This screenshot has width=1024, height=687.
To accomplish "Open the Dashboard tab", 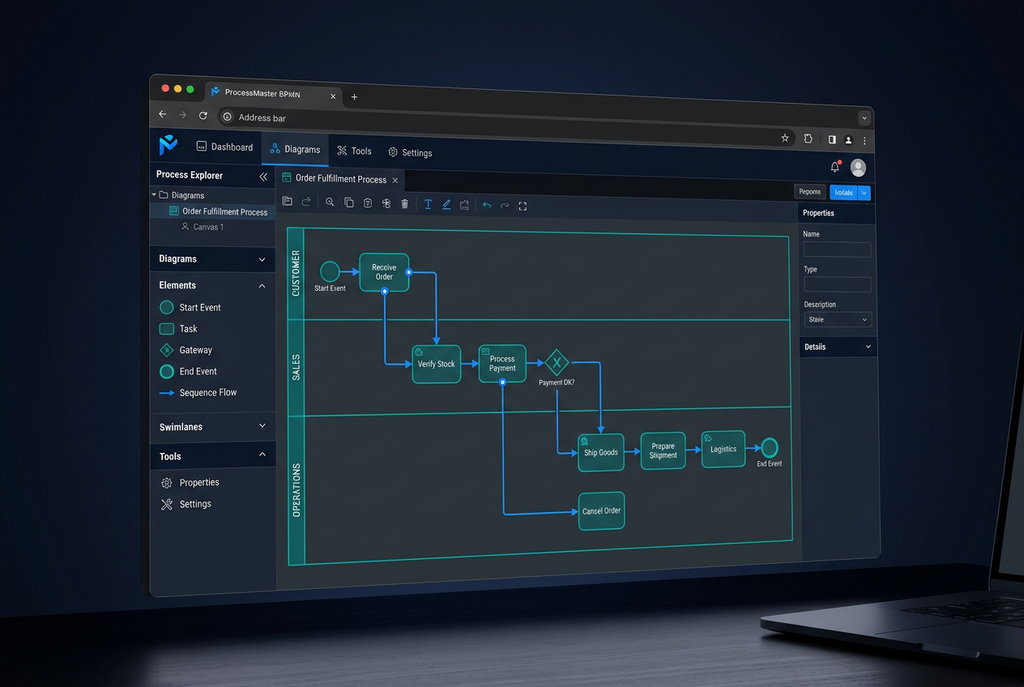I will coord(225,147).
